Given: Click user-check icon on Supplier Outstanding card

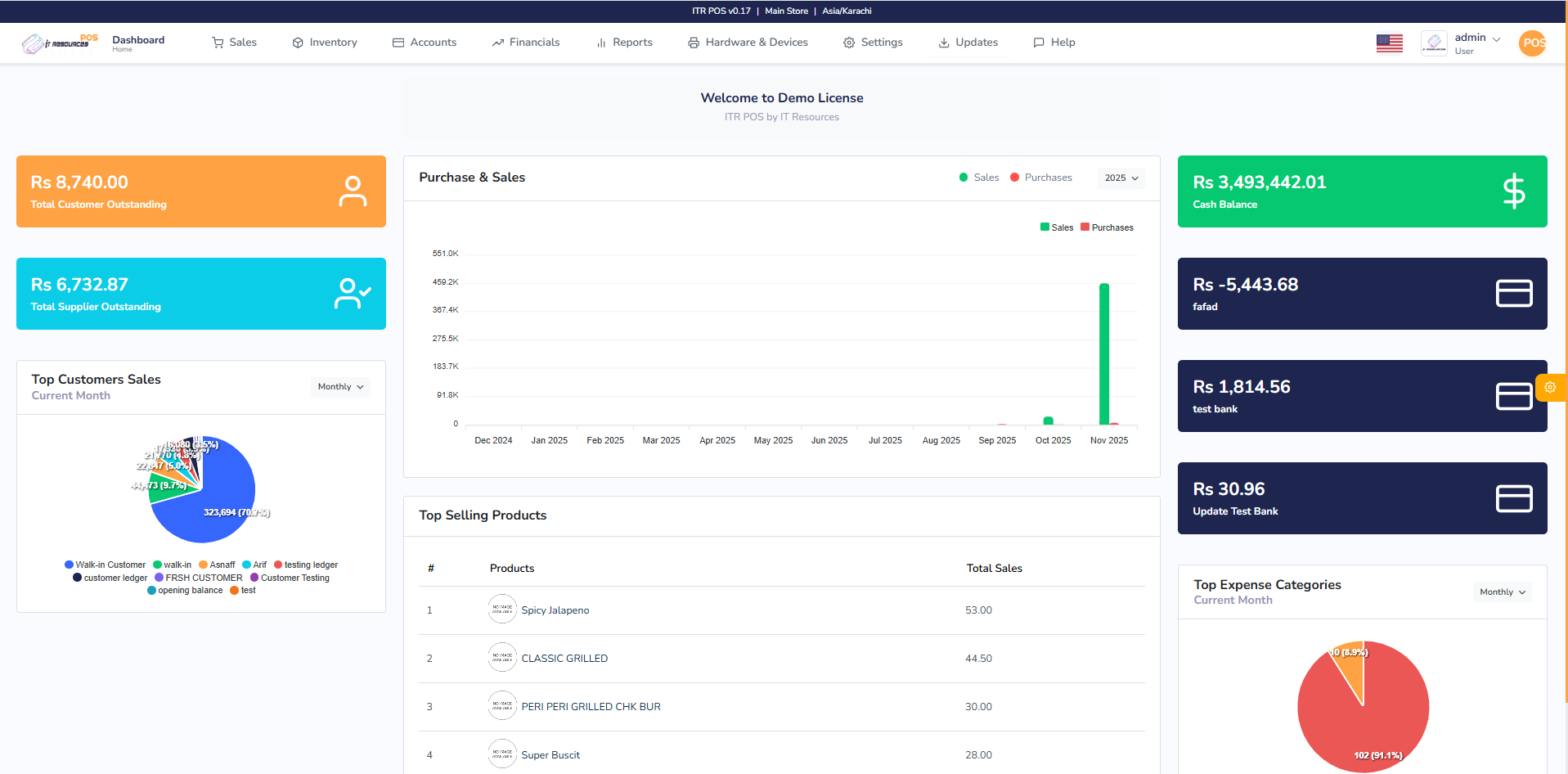Looking at the screenshot, I should 353,294.
